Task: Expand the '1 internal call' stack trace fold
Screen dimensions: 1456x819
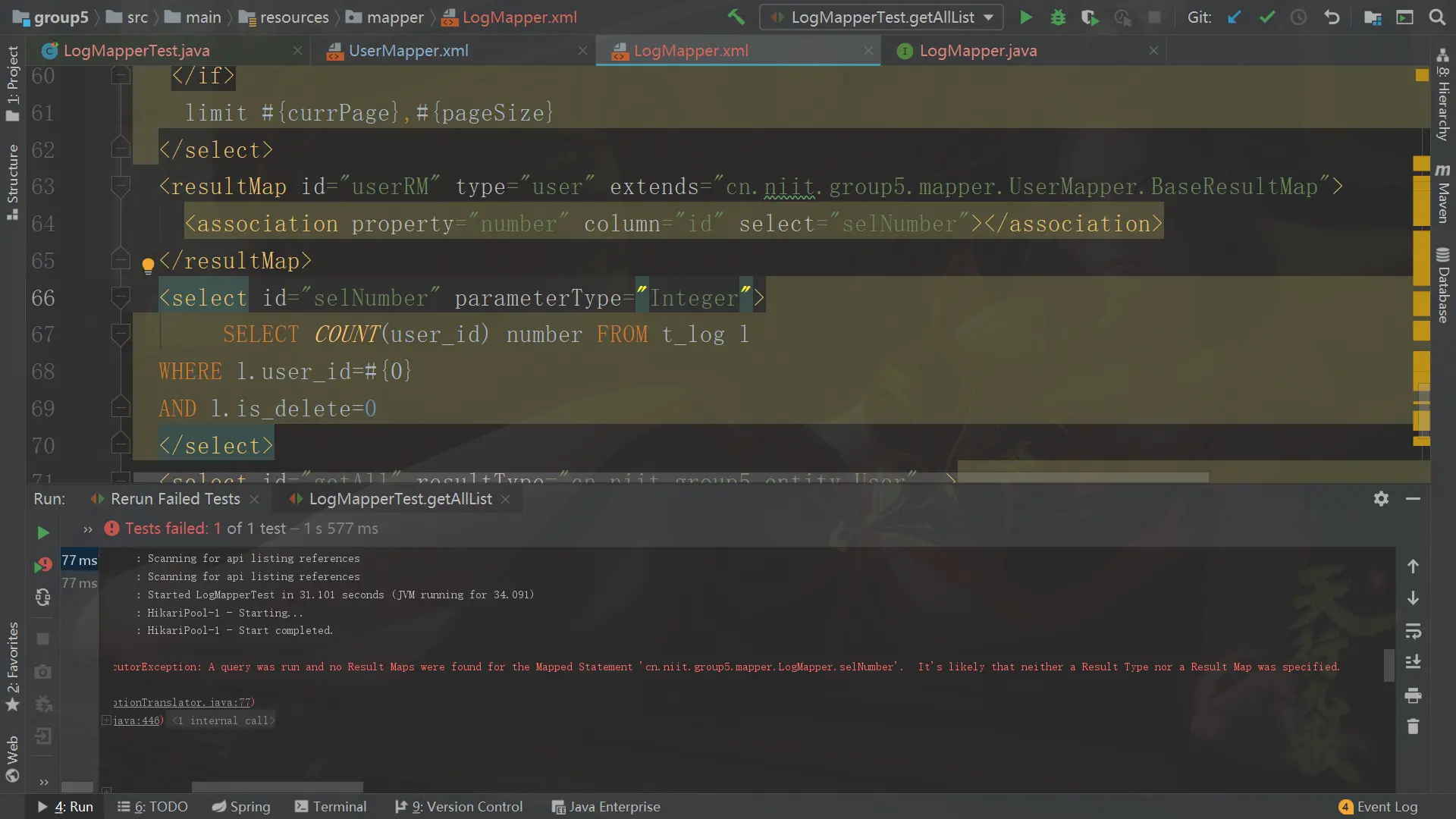Action: pyautogui.click(x=224, y=720)
